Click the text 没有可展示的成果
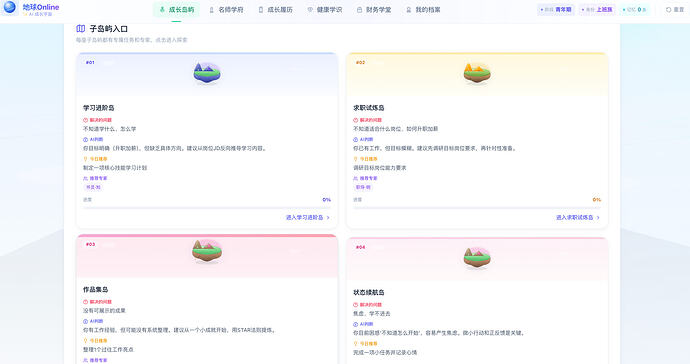Screen dimensions: 690x364 (104, 311)
